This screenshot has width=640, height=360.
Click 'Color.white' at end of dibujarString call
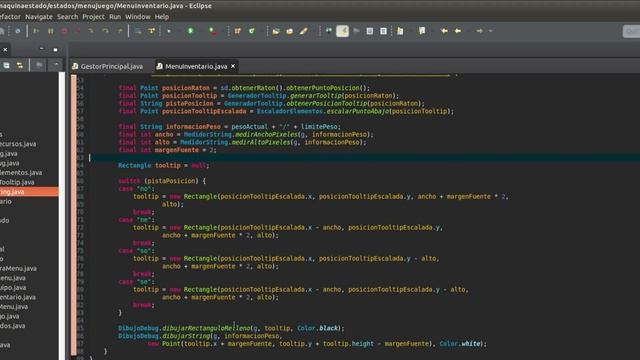point(460,344)
